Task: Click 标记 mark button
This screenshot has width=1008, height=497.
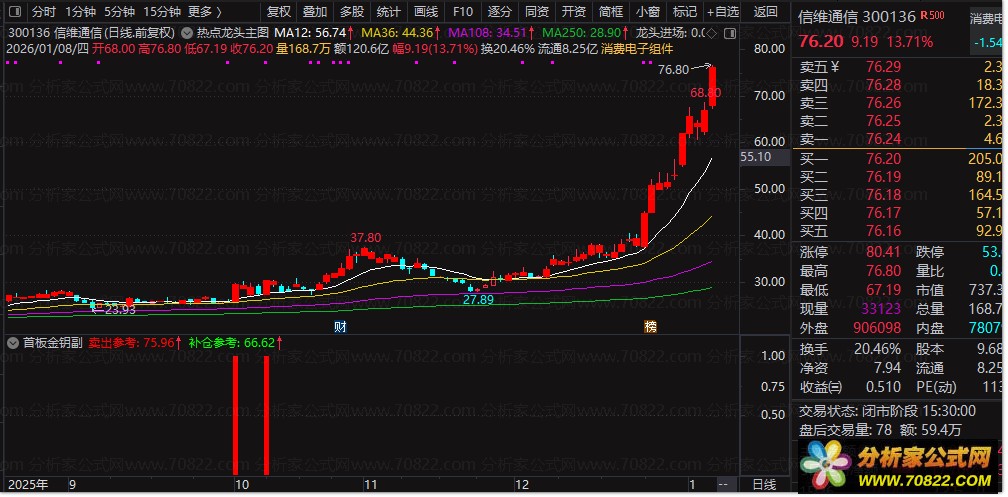Action: tap(685, 12)
